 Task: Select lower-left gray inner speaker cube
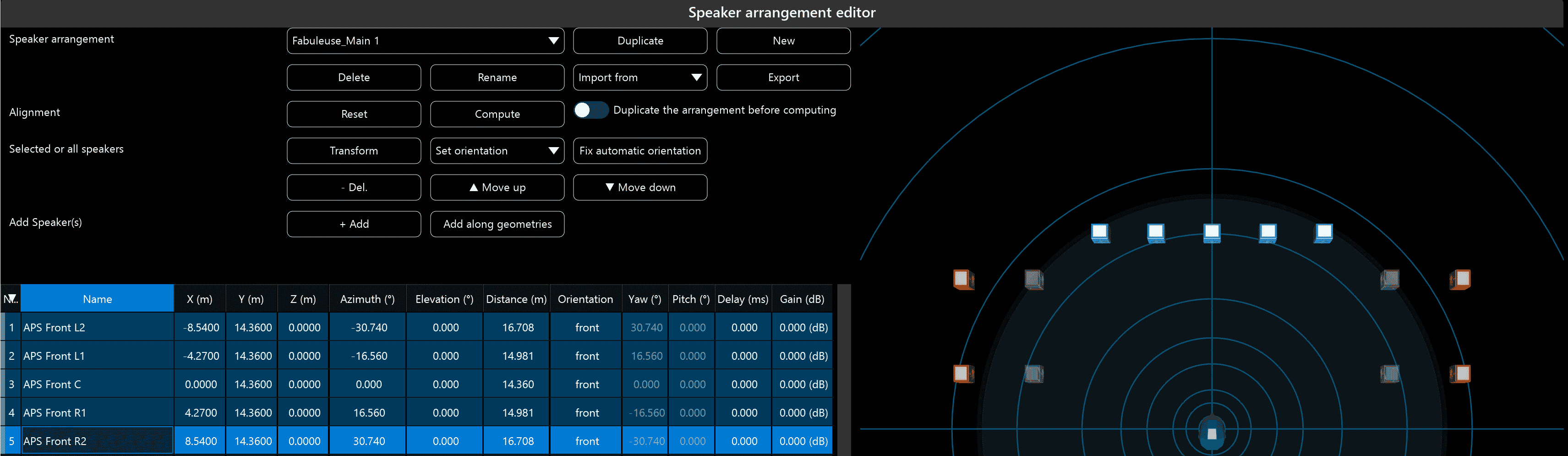(1033, 373)
